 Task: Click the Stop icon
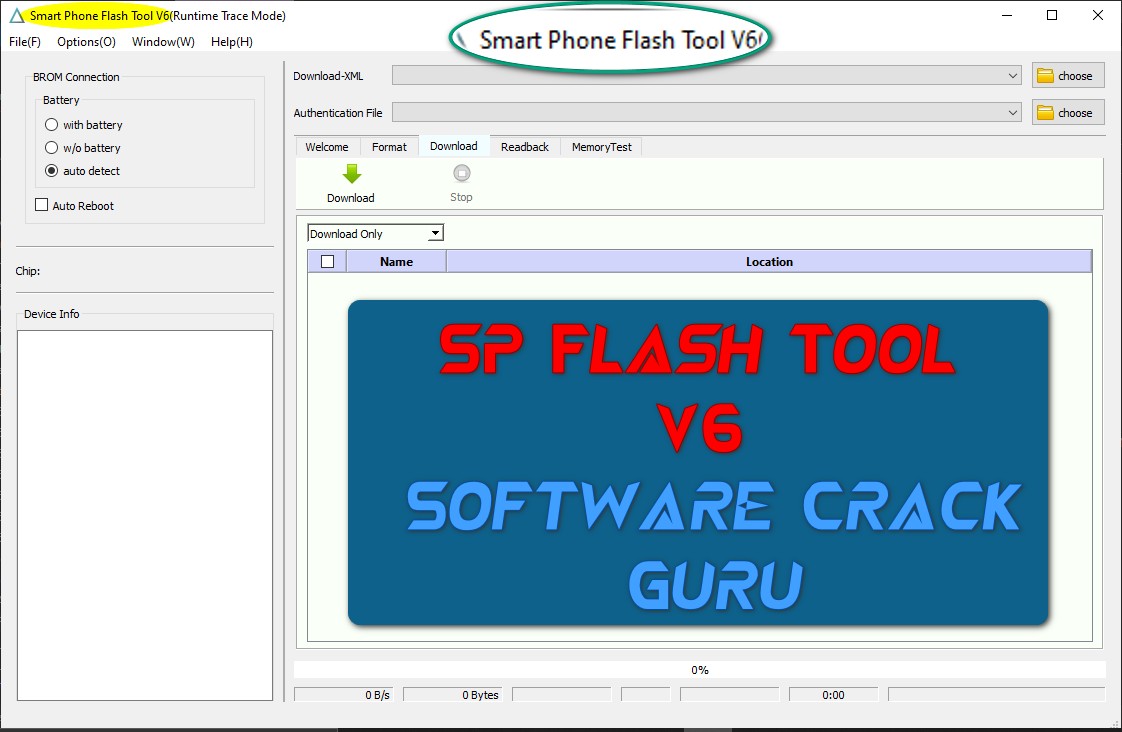click(x=462, y=173)
